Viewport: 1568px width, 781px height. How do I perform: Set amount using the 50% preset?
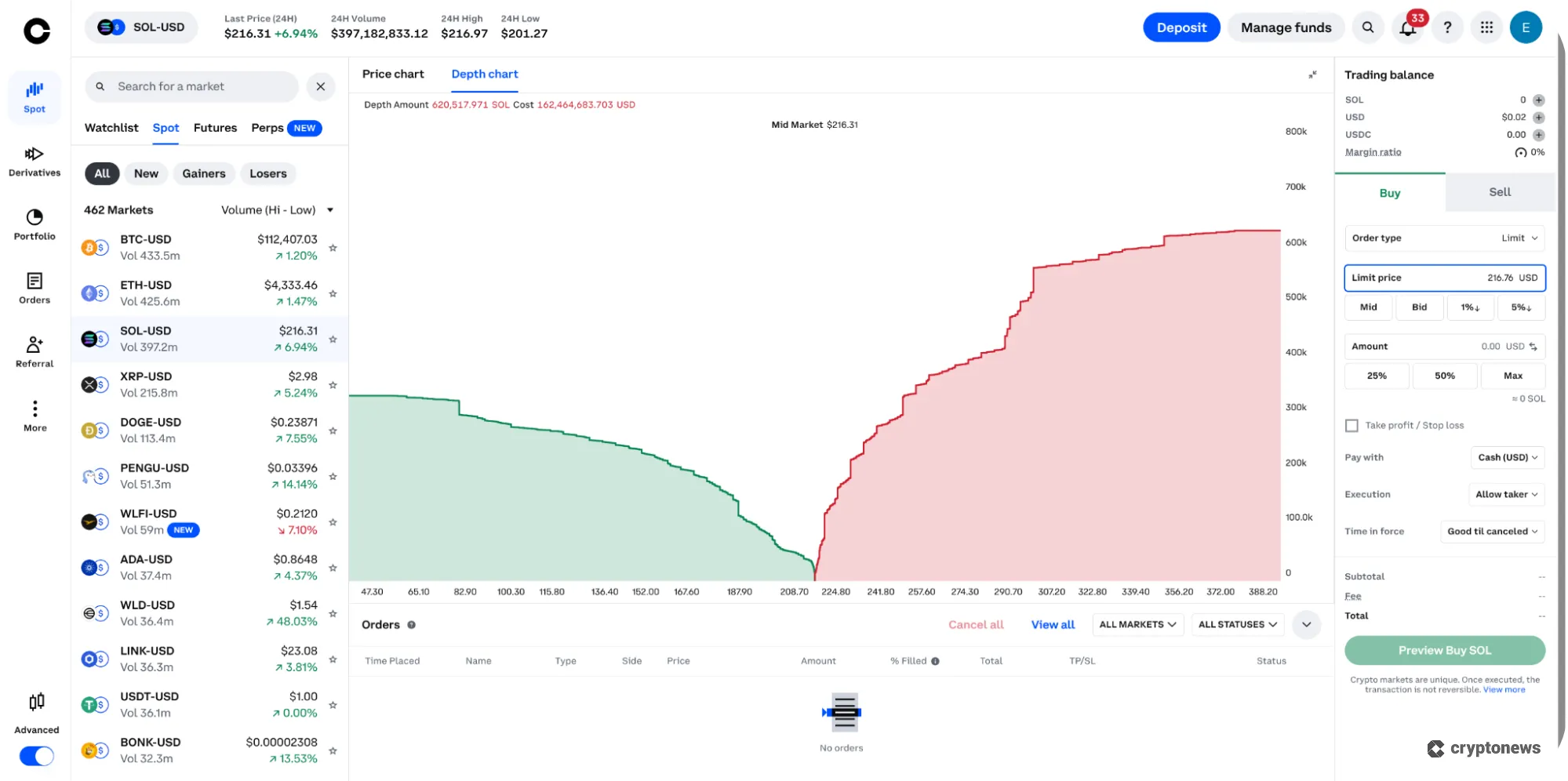1444,376
